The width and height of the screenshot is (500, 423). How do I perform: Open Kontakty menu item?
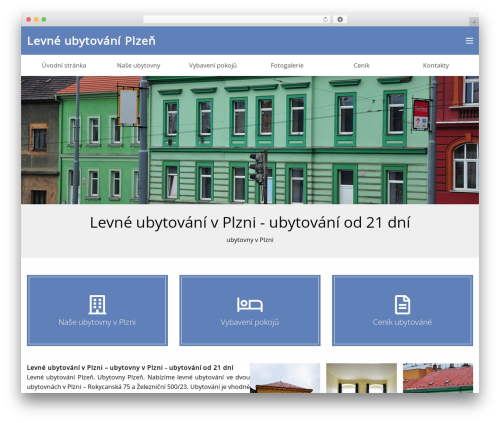pos(436,65)
